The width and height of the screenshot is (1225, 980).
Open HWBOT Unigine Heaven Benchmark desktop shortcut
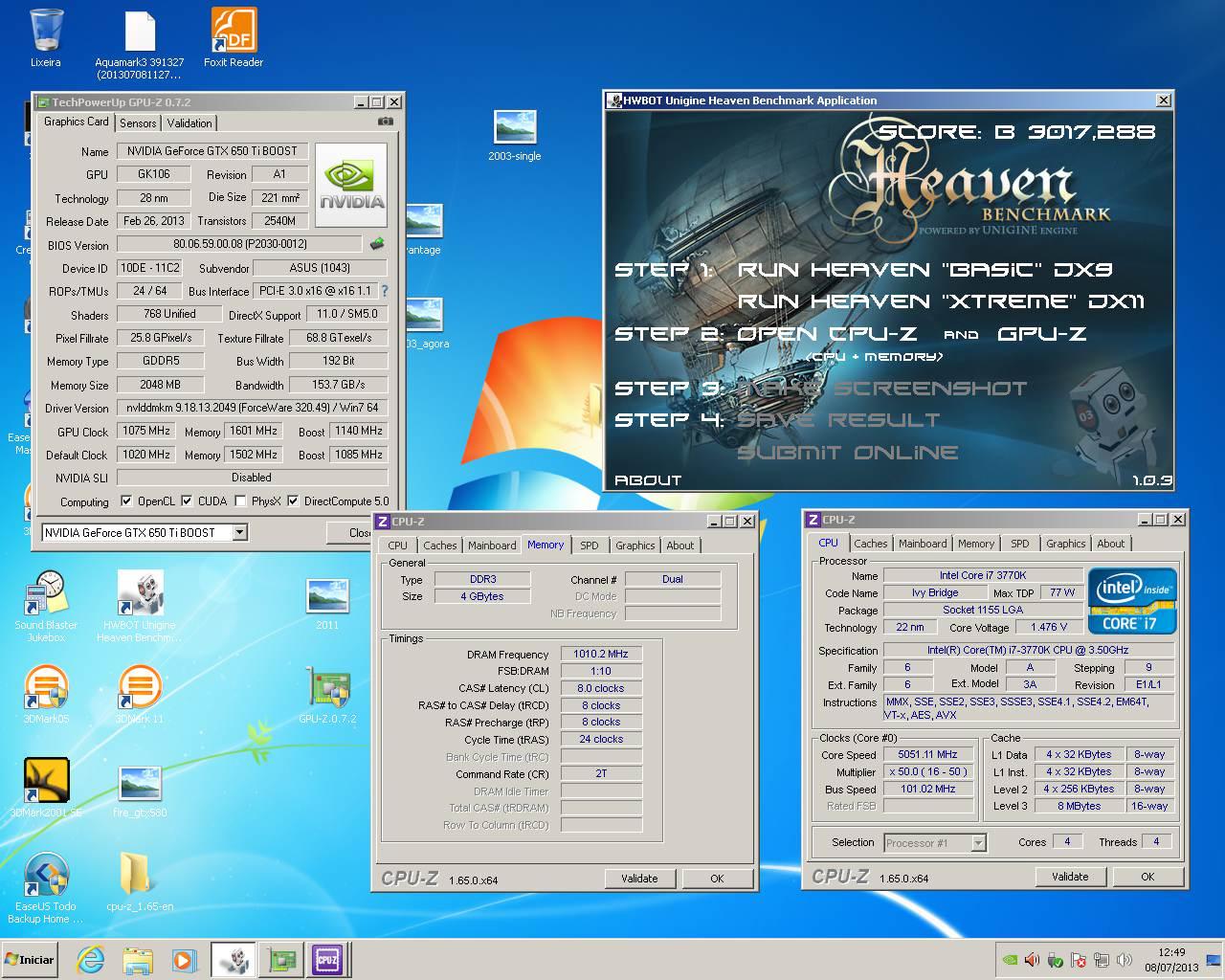(140, 606)
